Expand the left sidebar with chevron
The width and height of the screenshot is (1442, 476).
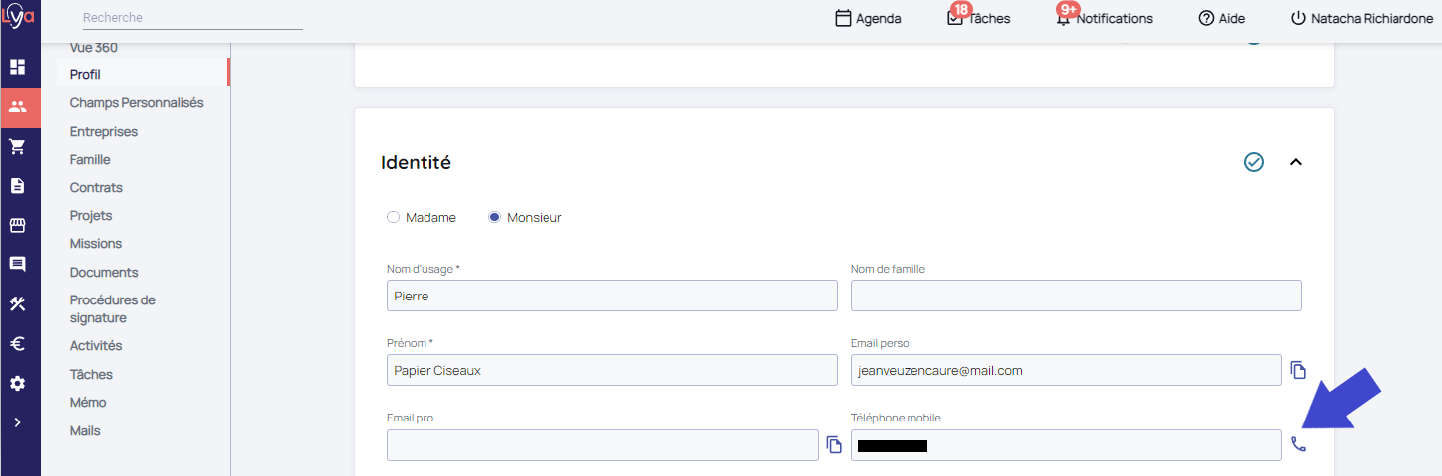click(x=18, y=422)
